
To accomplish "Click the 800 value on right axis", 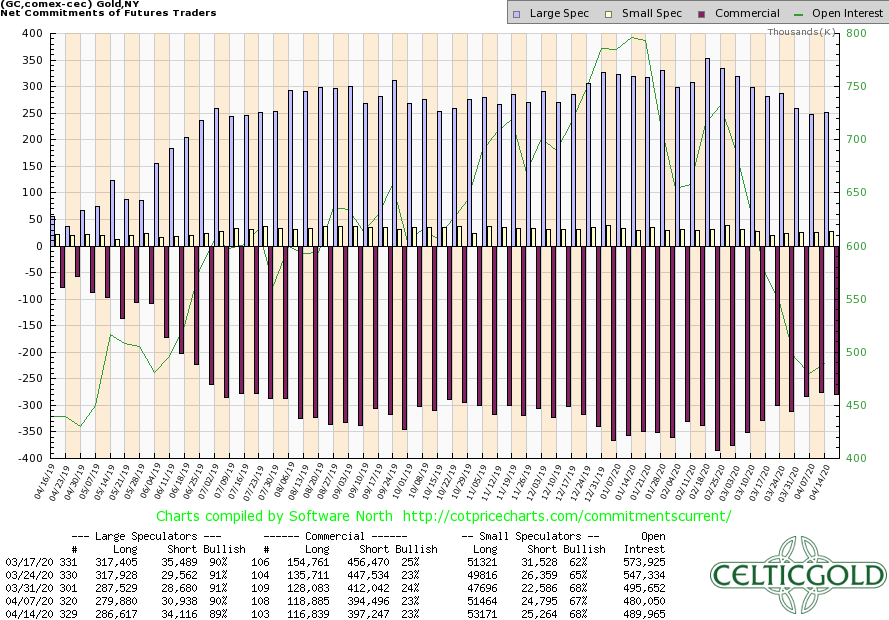I will coord(843,33).
